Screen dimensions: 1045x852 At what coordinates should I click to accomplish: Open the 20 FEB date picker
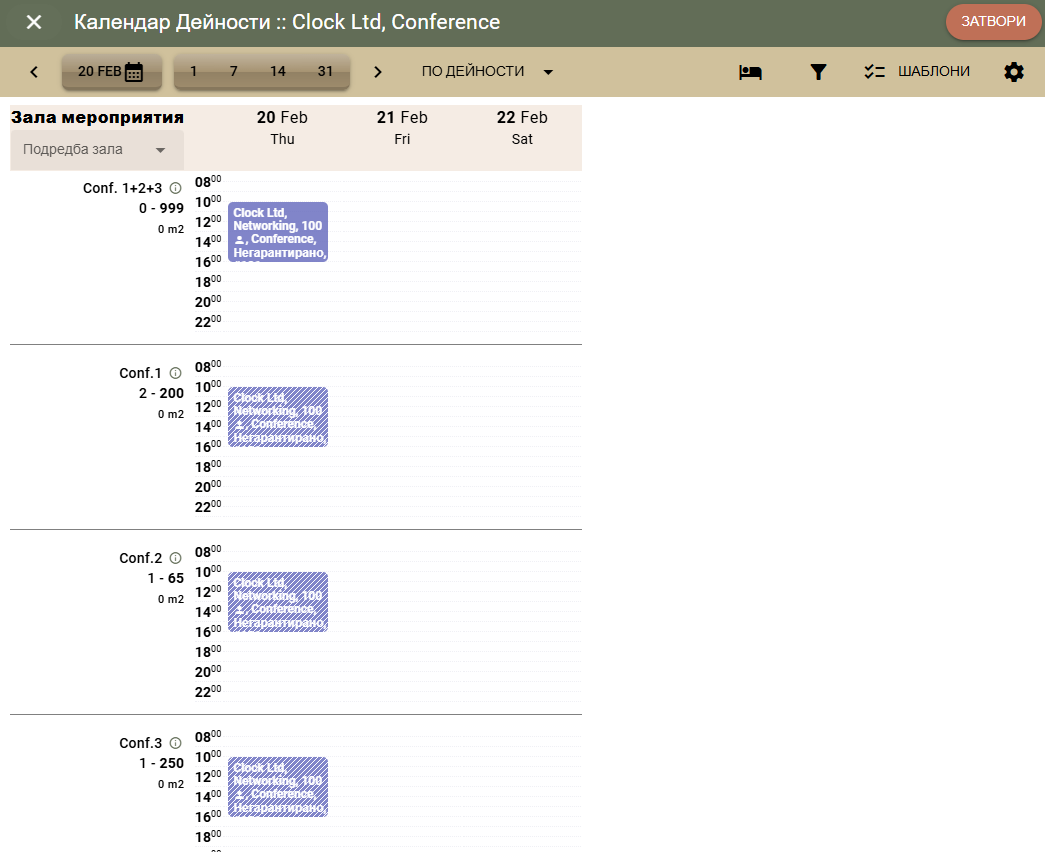coord(111,71)
